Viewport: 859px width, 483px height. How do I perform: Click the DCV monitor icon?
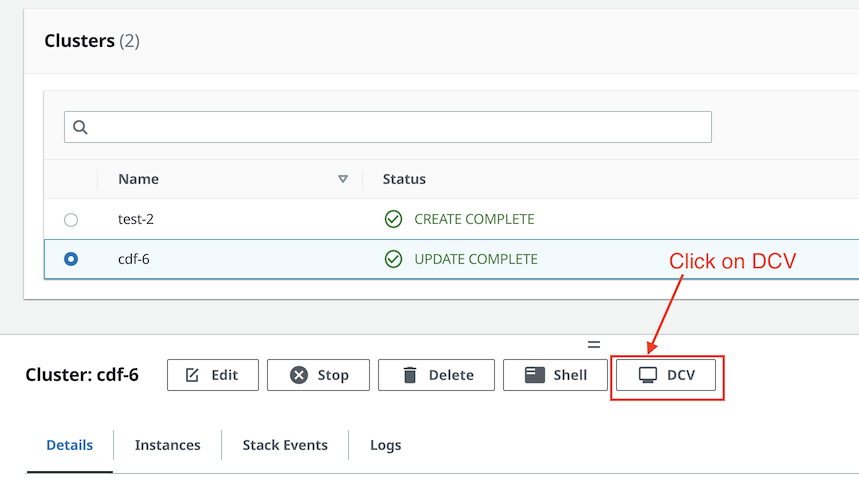[x=648, y=375]
